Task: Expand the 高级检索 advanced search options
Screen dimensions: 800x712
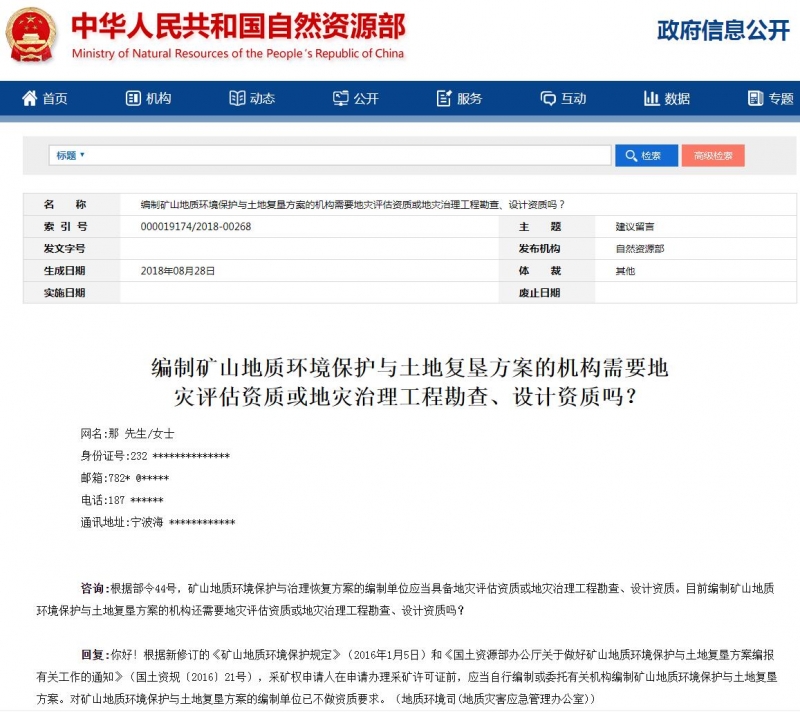Action: click(x=714, y=155)
